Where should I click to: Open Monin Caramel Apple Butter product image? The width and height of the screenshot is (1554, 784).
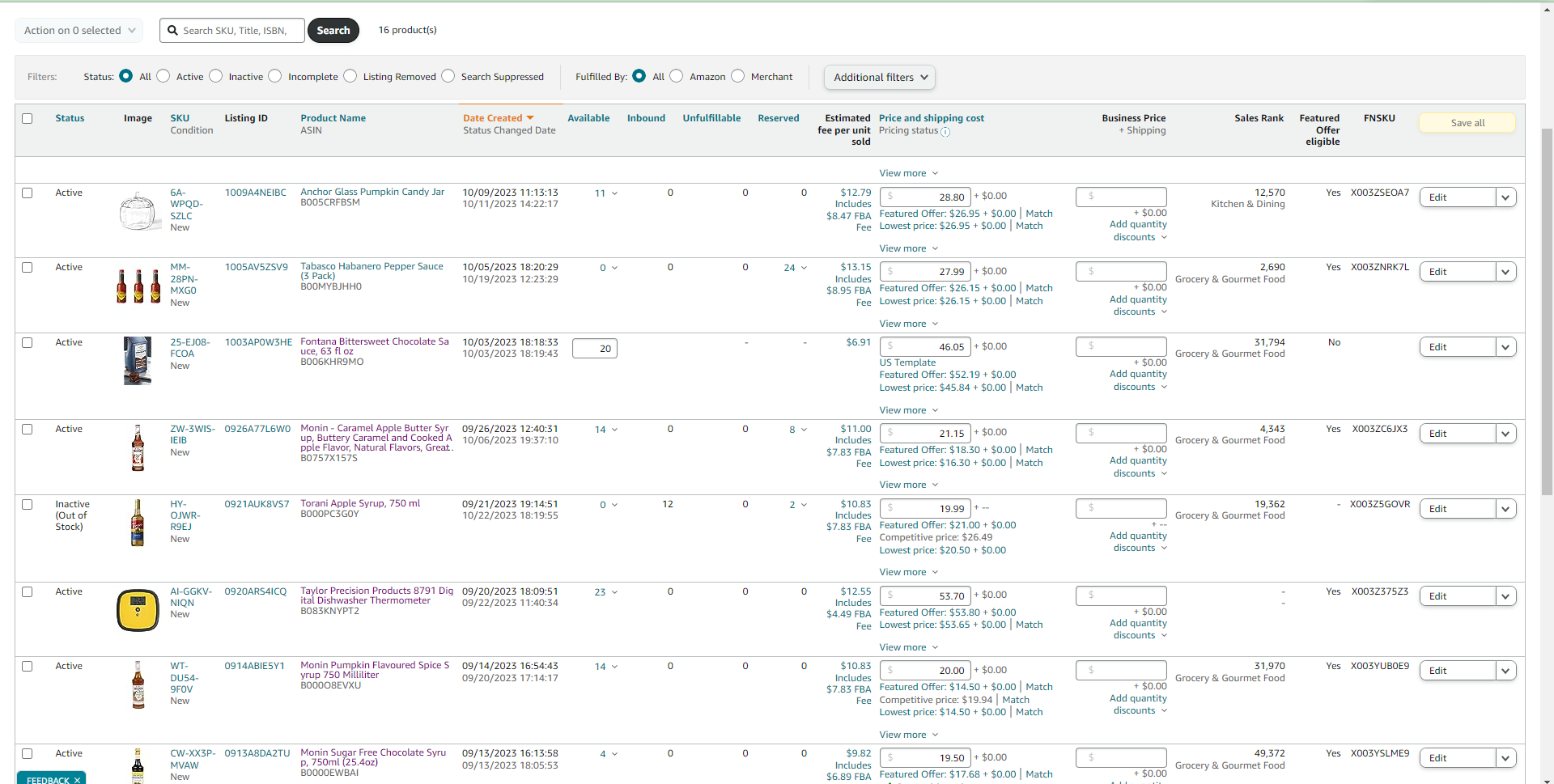(138, 447)
